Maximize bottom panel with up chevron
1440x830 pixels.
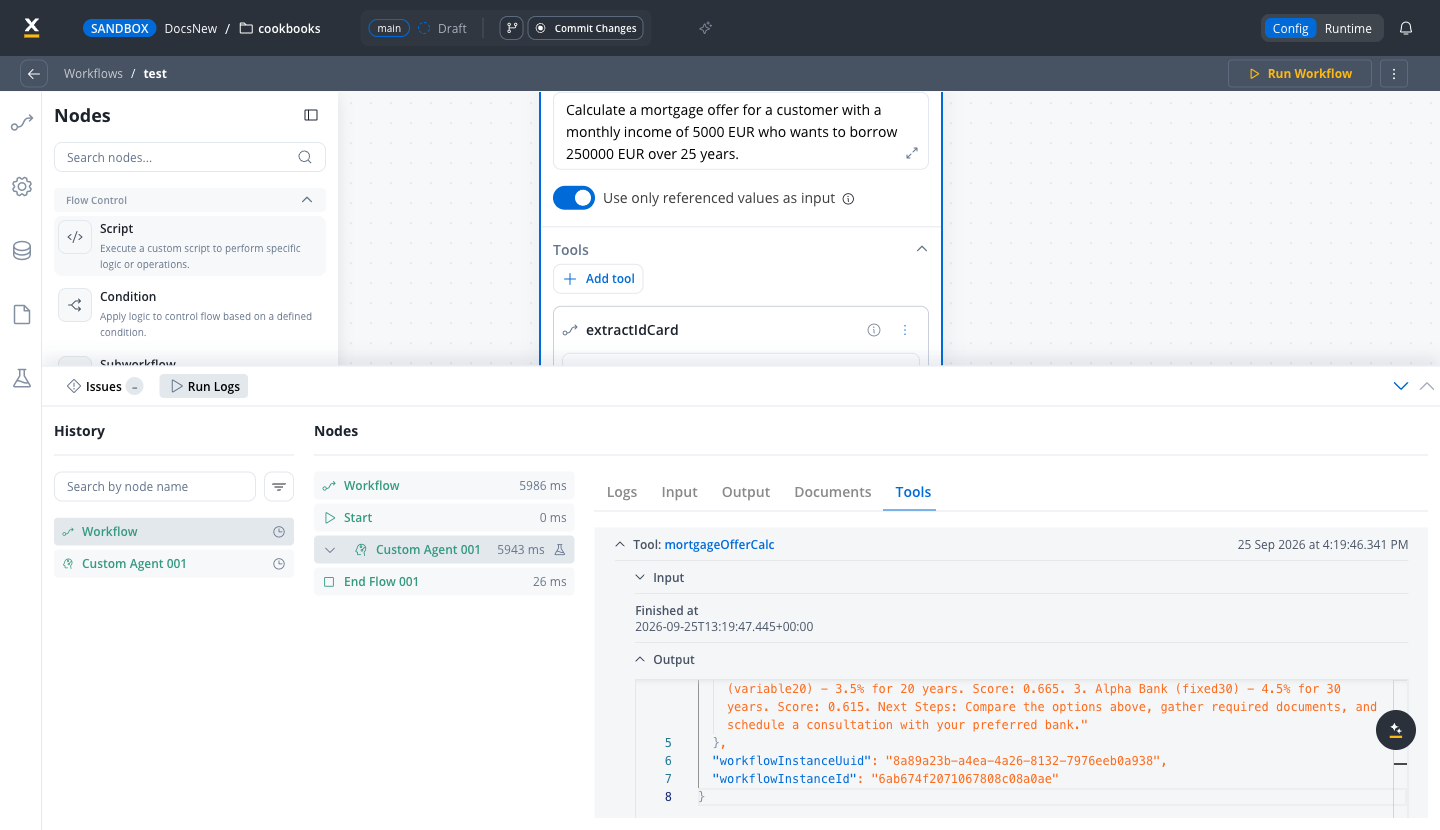[x=1427, y=386]
